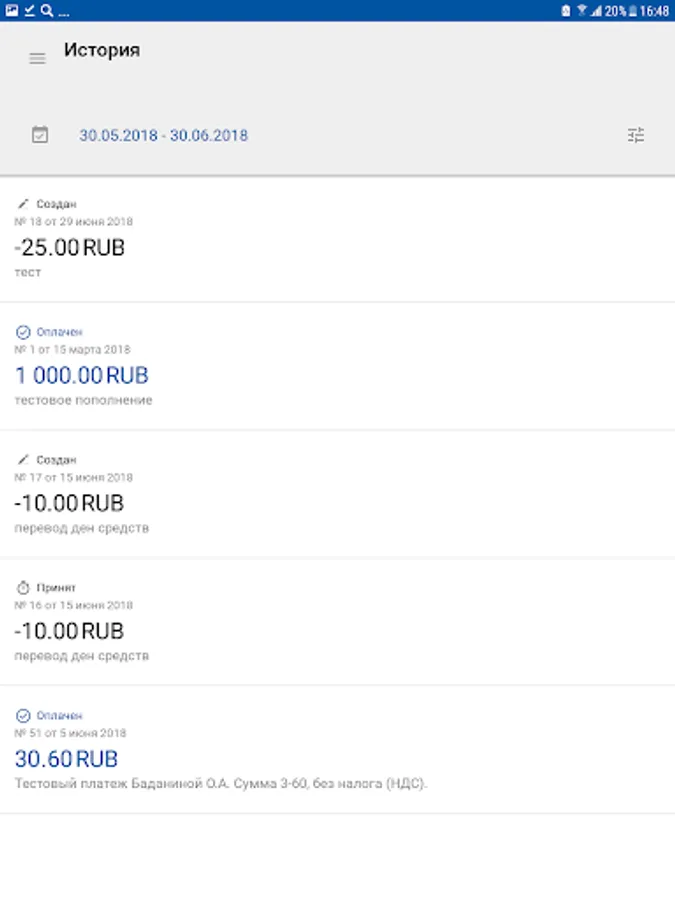Click the pencil icon on transaction № 18
The width and height of the screenshot is (675, 900).
pyautogui.click(x=23, y=203)
